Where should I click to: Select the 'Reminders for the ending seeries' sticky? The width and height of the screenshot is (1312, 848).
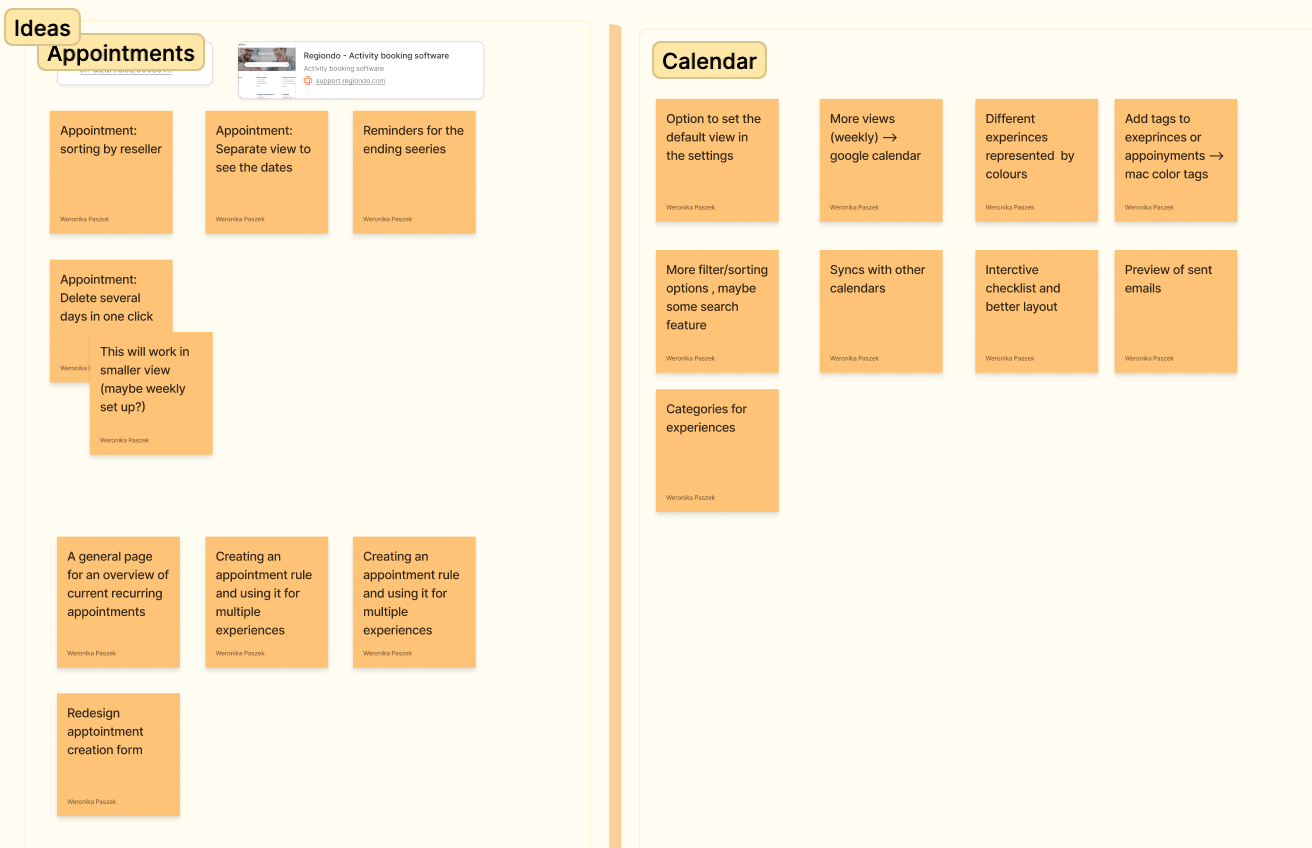click(414, 172)
